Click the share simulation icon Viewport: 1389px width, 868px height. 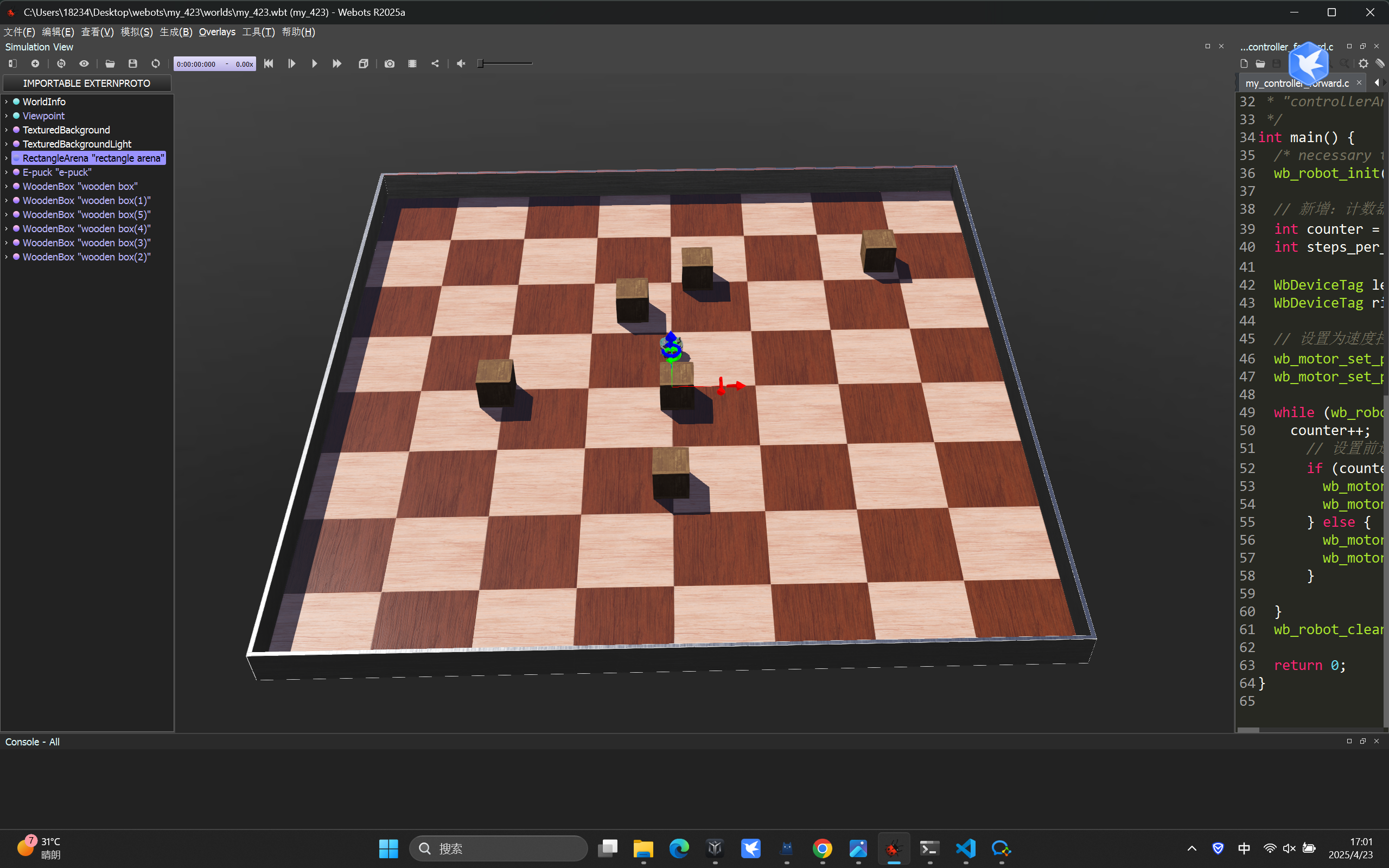click(435, 63)
